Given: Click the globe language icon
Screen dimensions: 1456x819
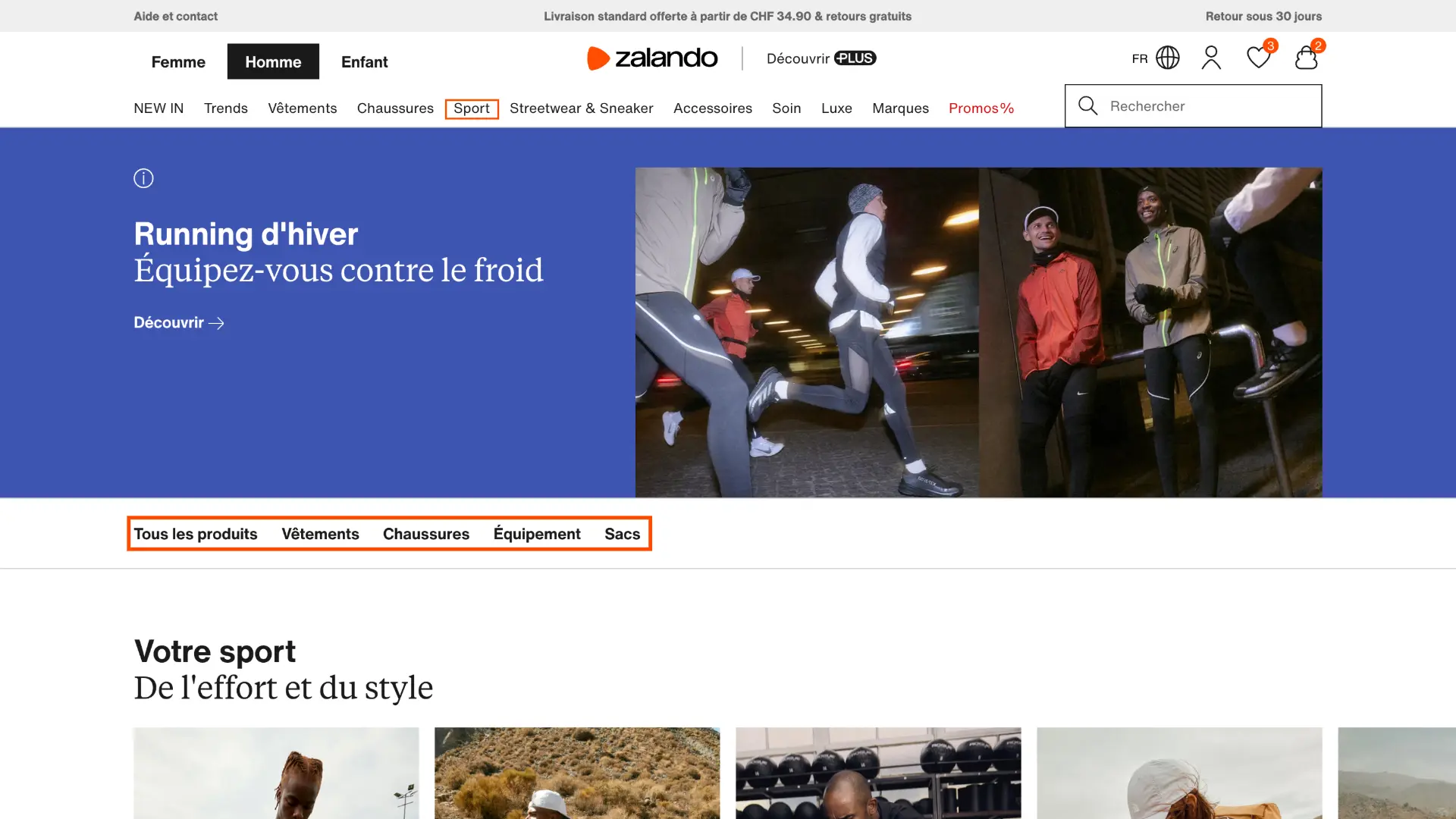Looking at the screenshot, I should (1168, 58).
